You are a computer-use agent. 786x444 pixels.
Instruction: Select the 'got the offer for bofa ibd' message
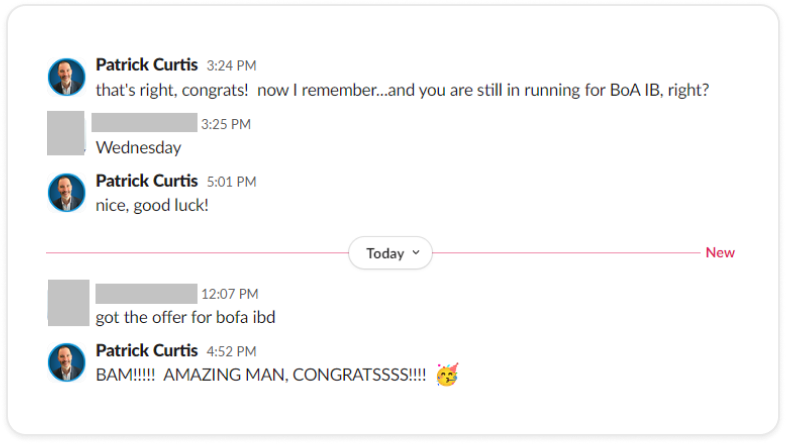pyautogui.click(x=185, y=318)
